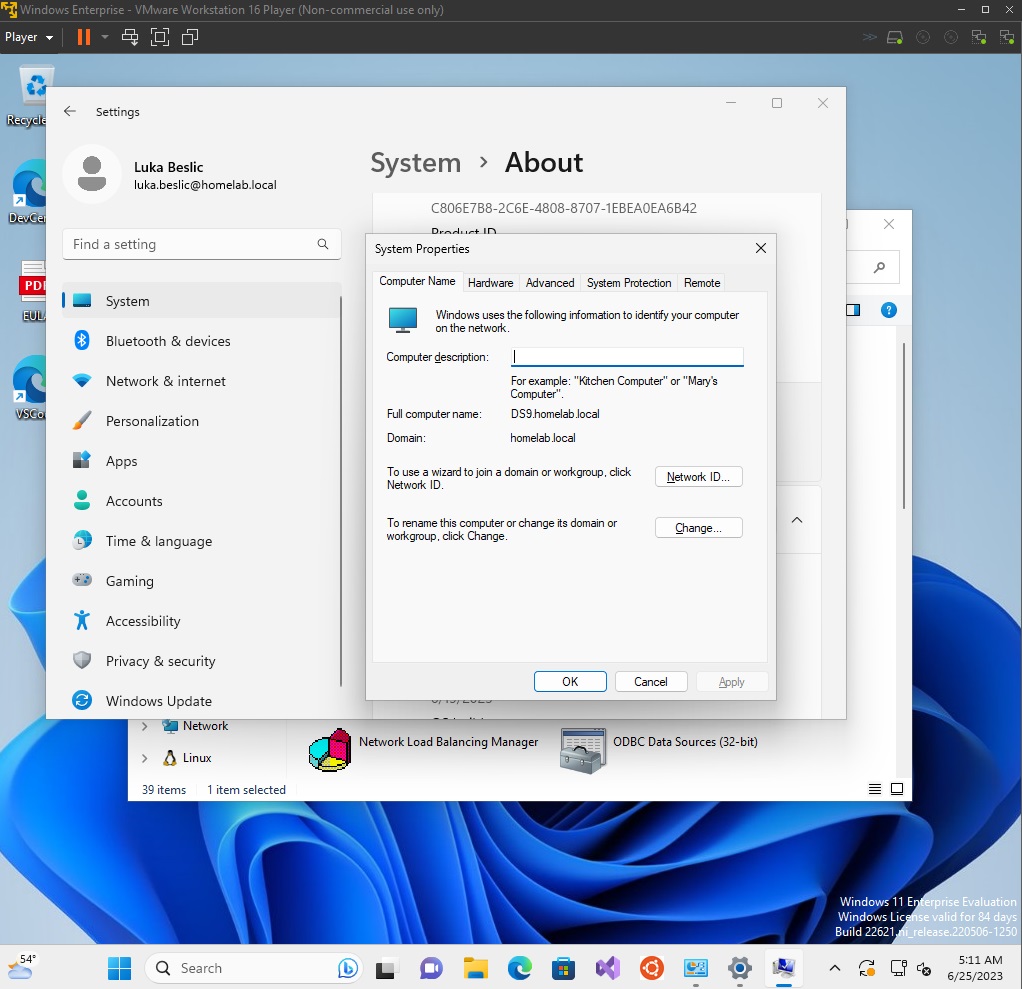
Task: Open Gaming settings
Action: click(x=201, y=581)
